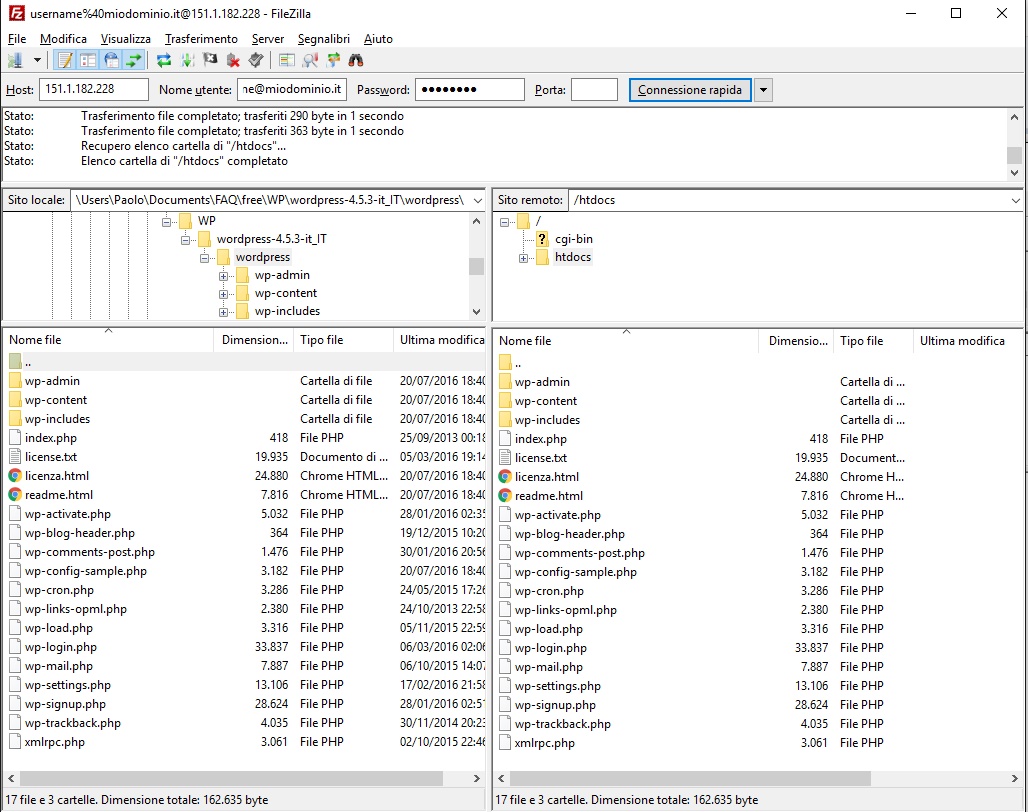Toggle the message log display
1028x812 pixels.
[x=65, y=61]
